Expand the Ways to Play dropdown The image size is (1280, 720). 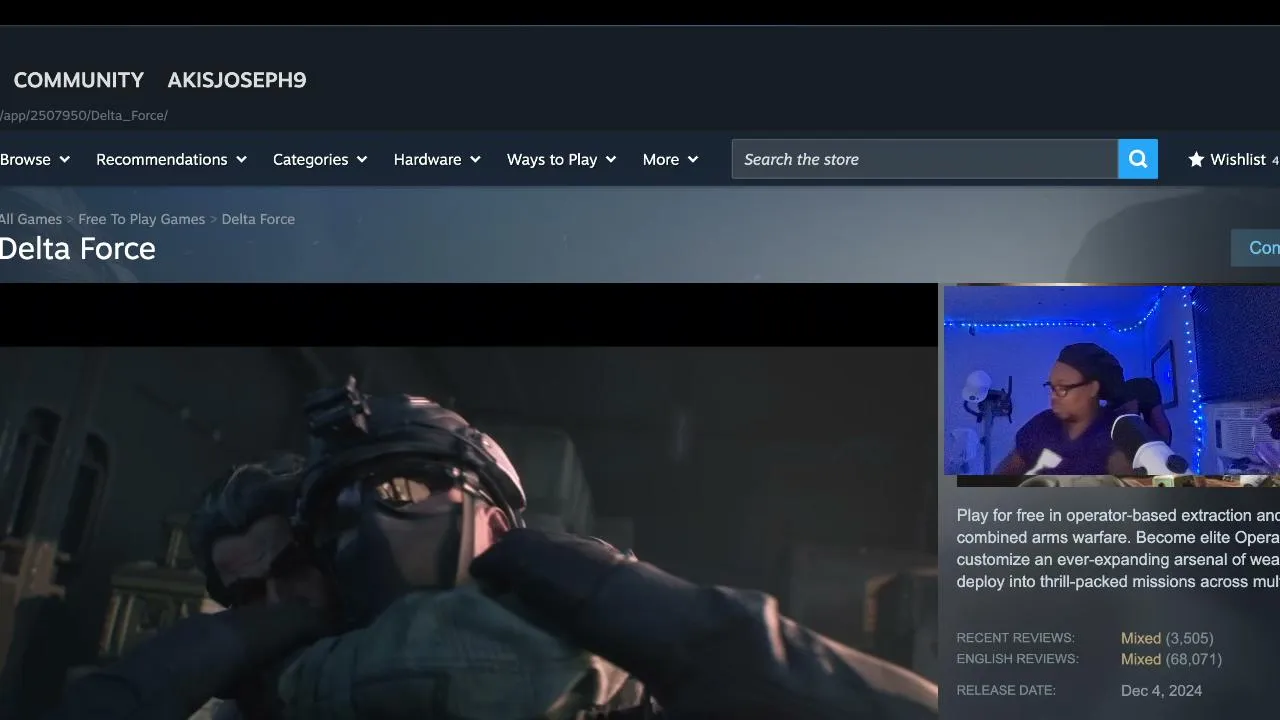click(561, 159)
